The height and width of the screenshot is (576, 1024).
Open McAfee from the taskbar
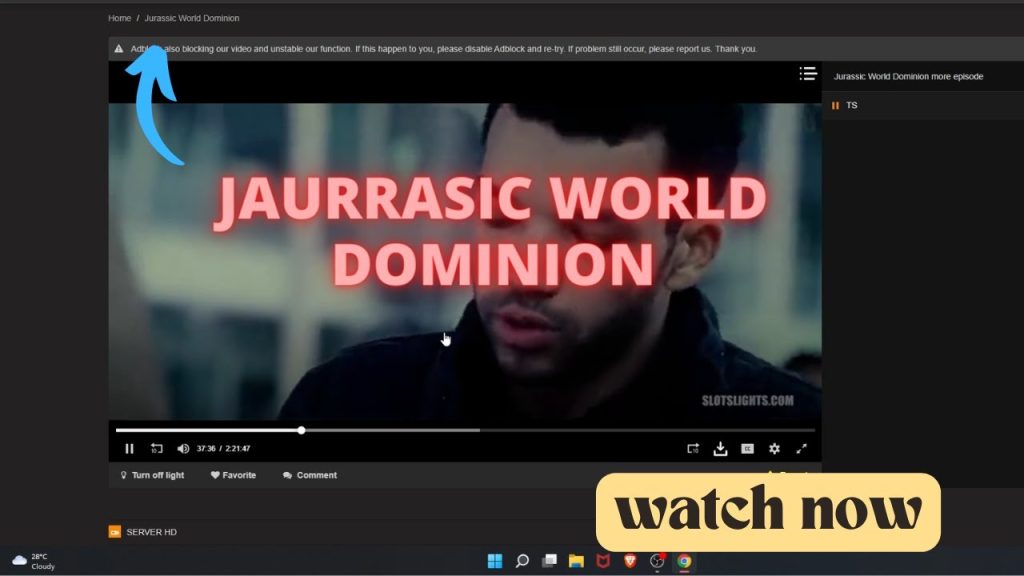[604, 561]
